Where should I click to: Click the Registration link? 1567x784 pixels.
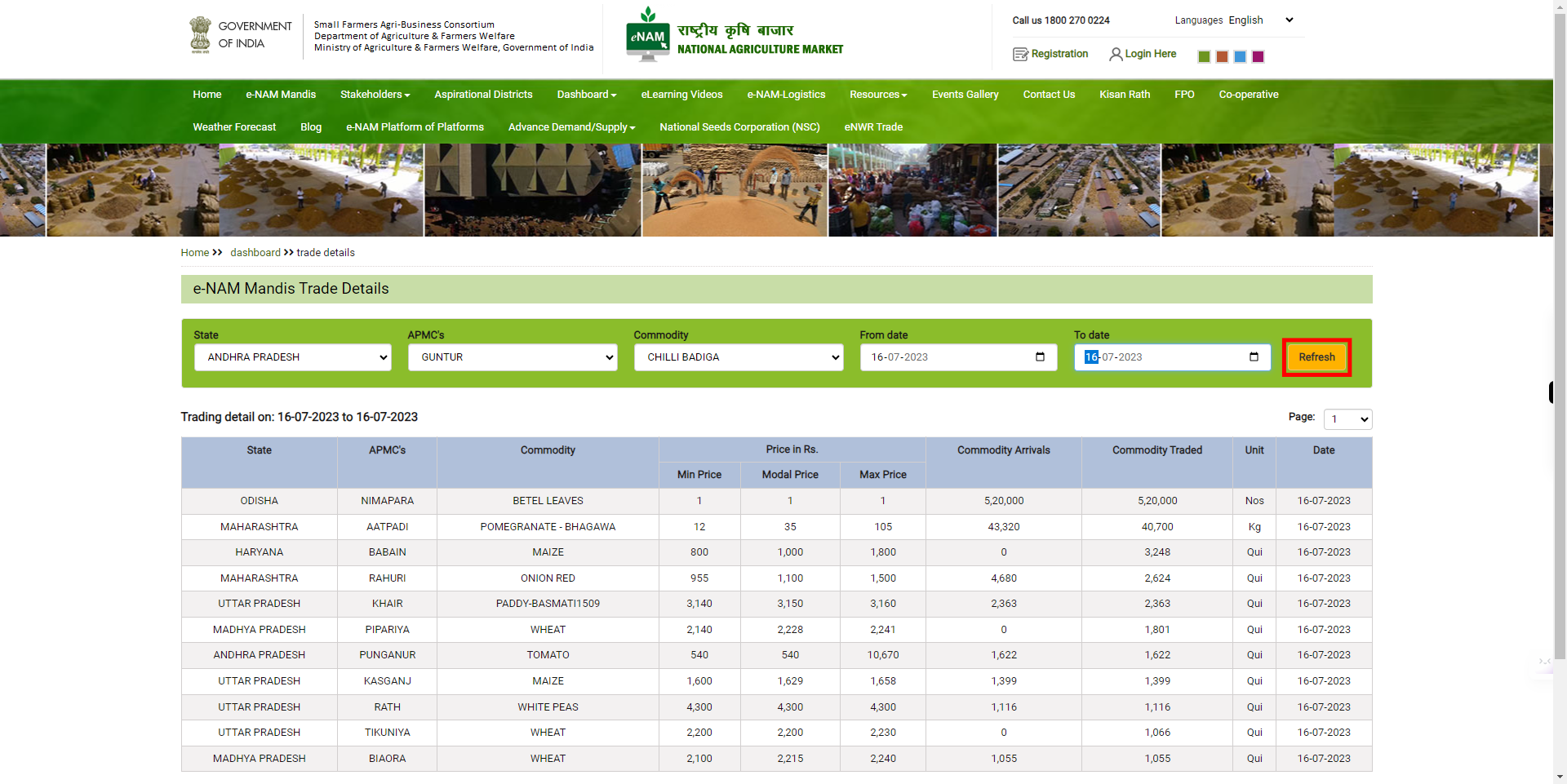click(1059, 54)
